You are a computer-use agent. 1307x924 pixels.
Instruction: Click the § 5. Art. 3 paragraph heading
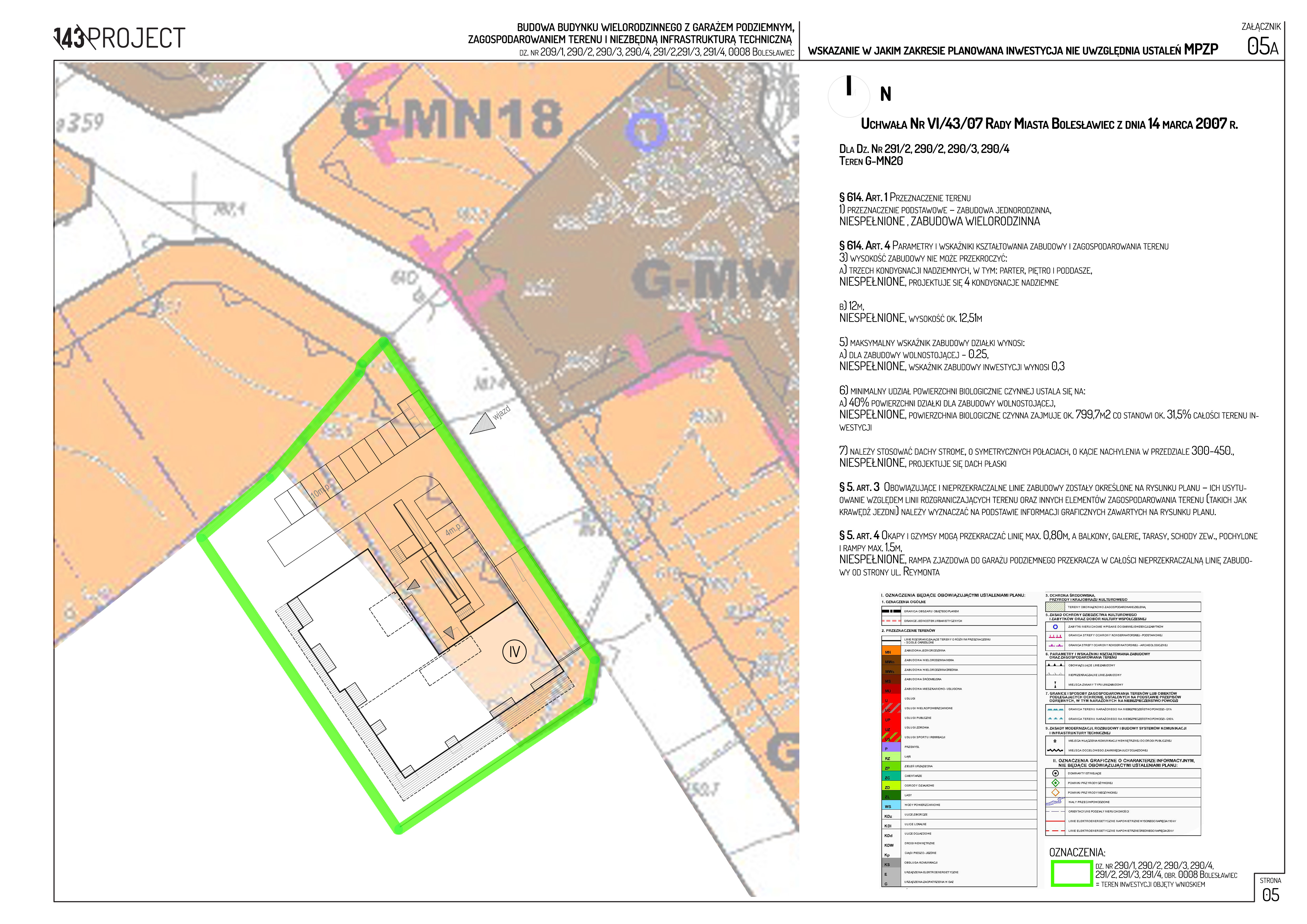(859, 487)
